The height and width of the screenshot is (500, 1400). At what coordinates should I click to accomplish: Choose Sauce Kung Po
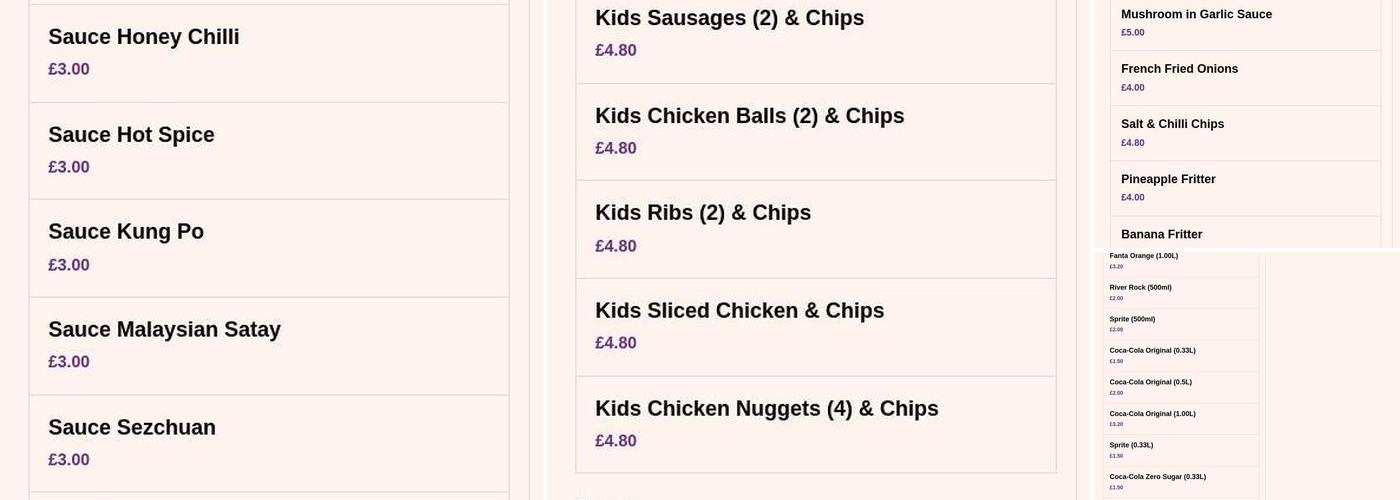[268, 248]
